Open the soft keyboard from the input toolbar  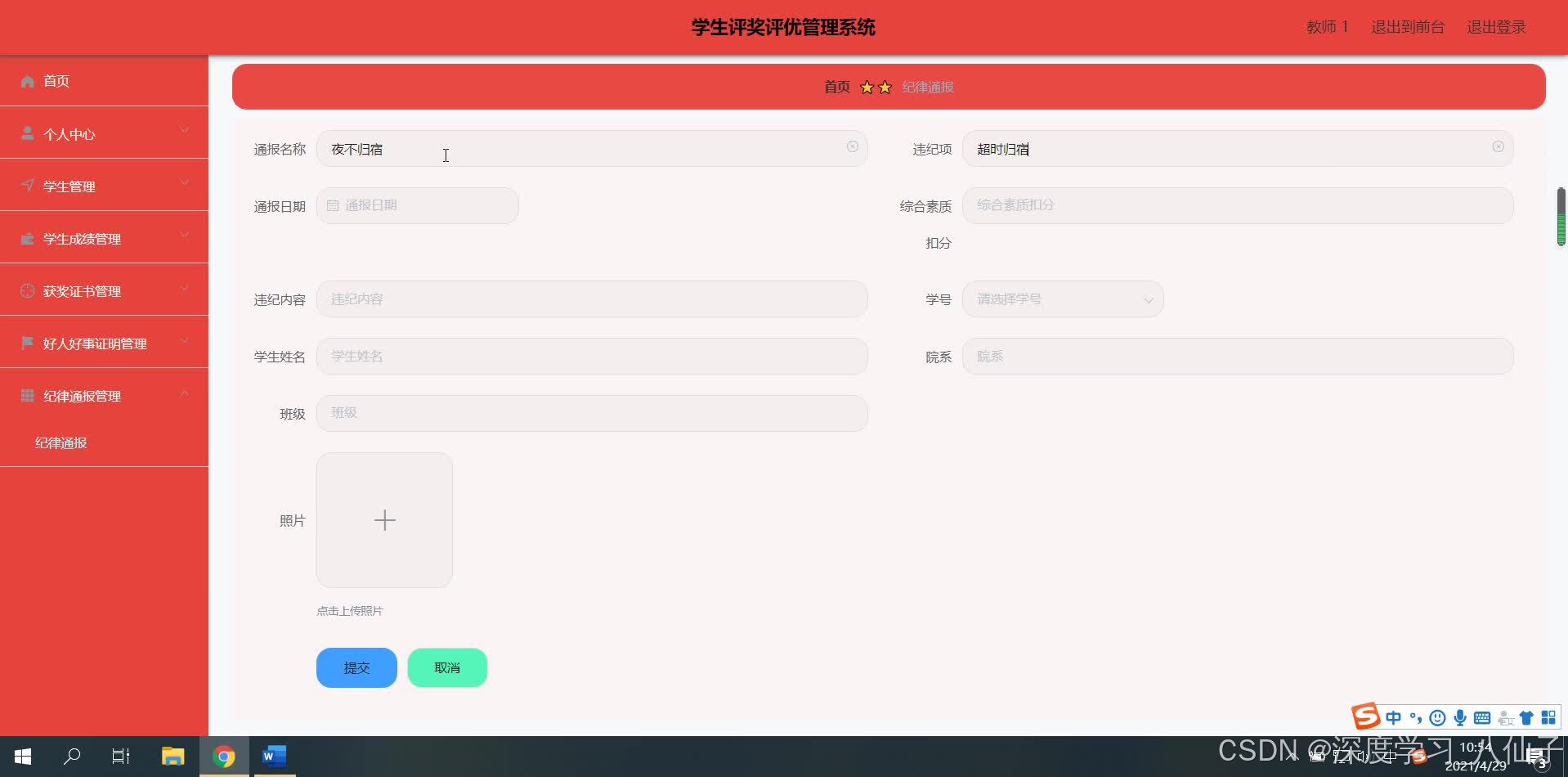click(1482, 717)
